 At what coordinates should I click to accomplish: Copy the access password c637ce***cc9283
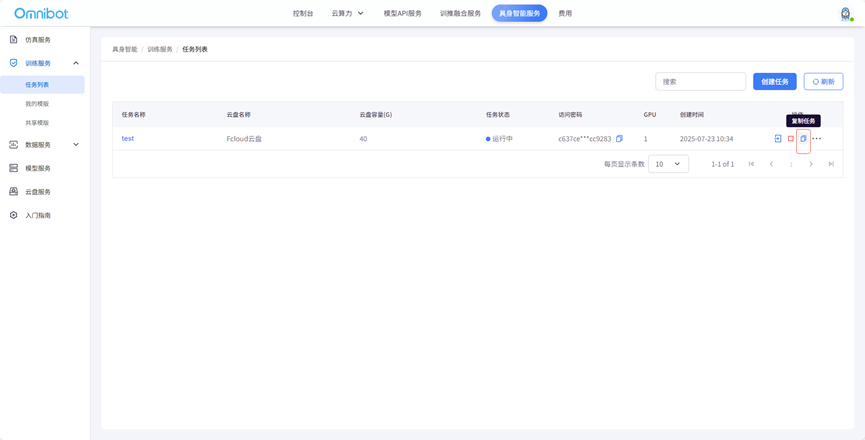point(620,139)
